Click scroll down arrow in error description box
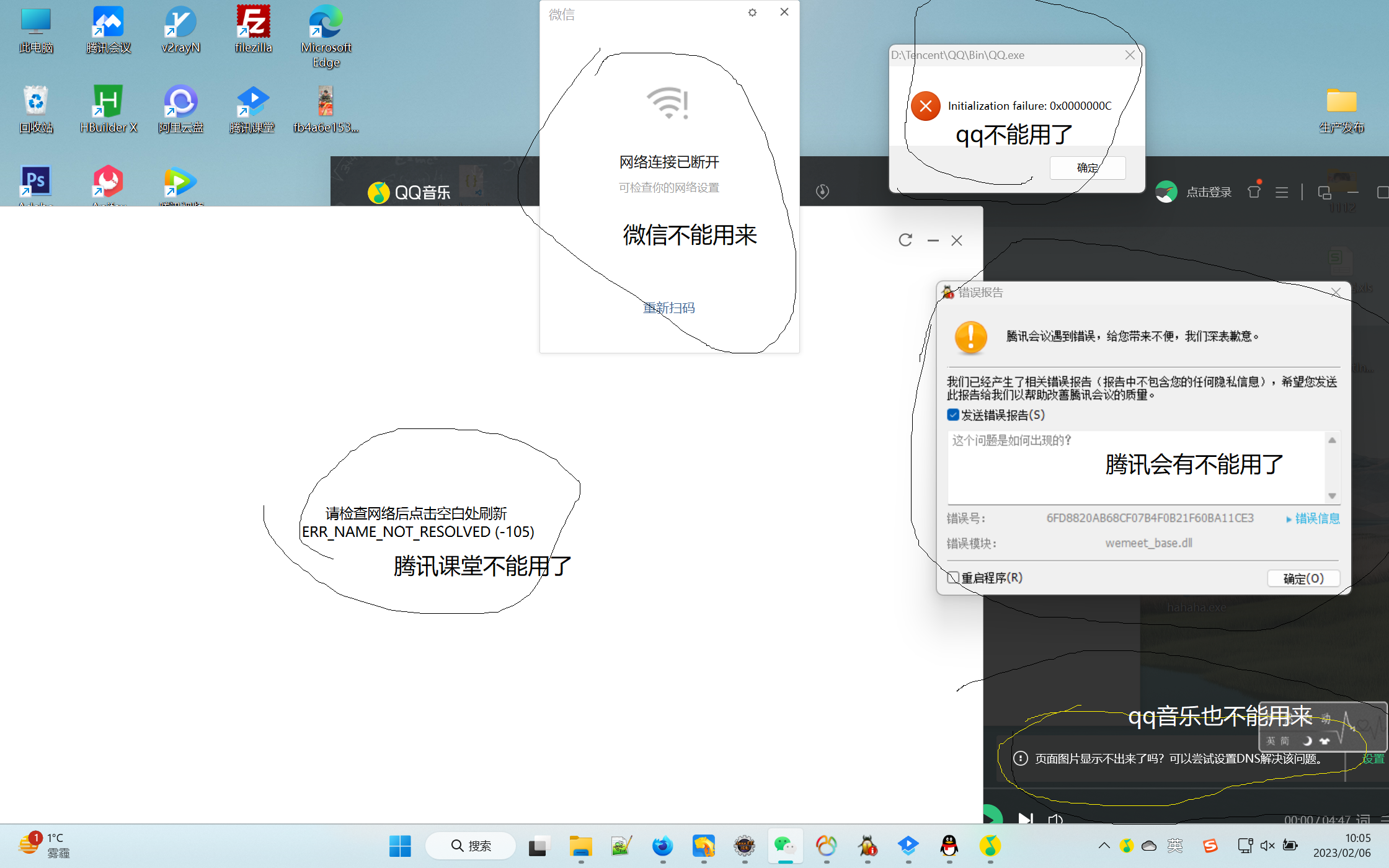This screenshot has height=868, width=1389. point(1332,495)
